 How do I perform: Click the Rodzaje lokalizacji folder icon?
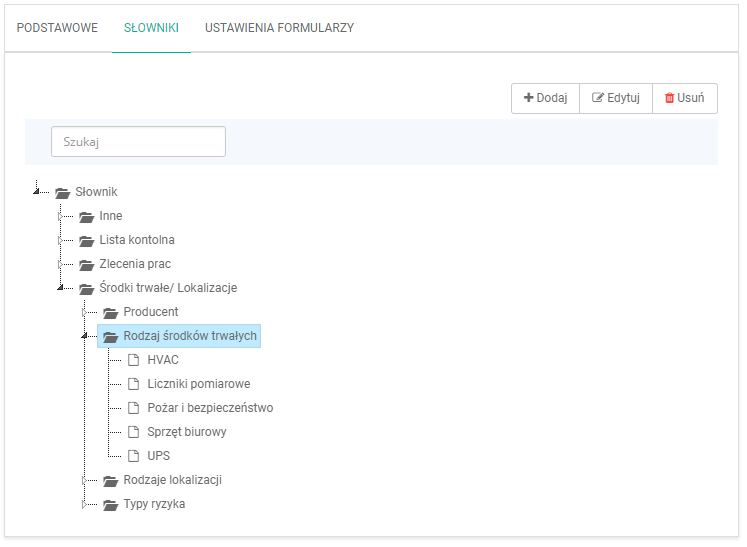pos(111,481)
